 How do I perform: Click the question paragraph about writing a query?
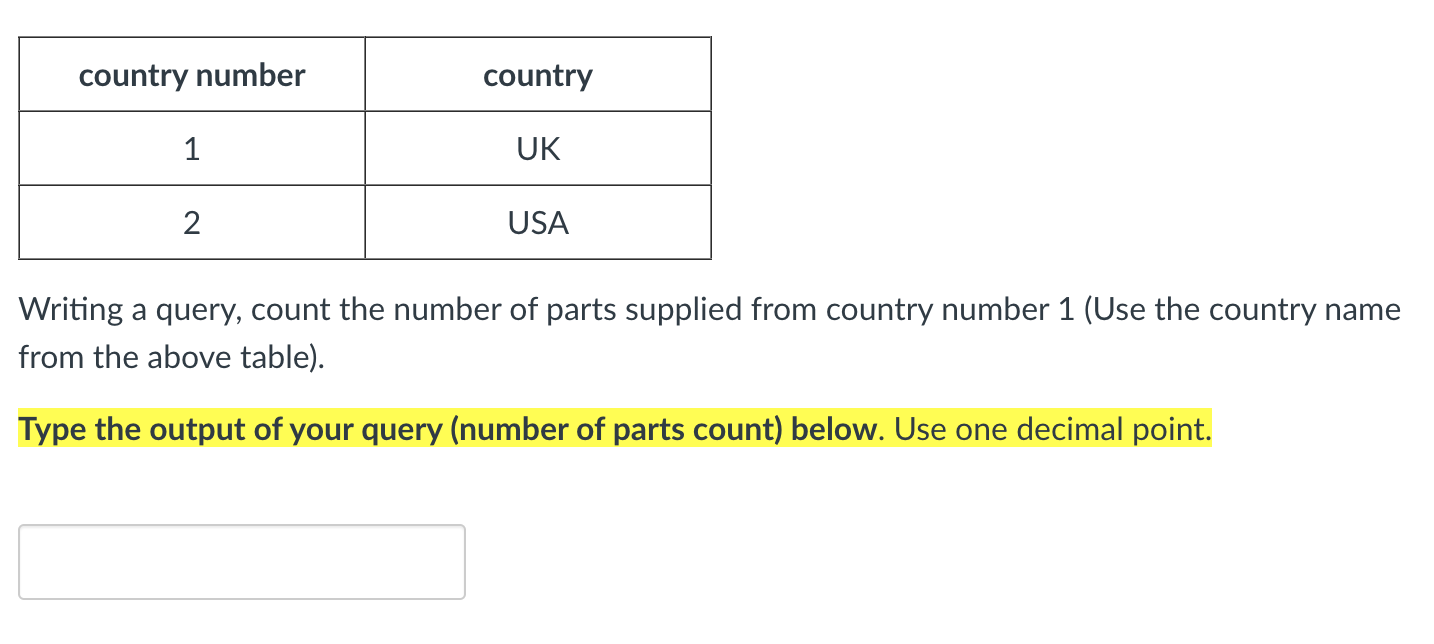700,310
